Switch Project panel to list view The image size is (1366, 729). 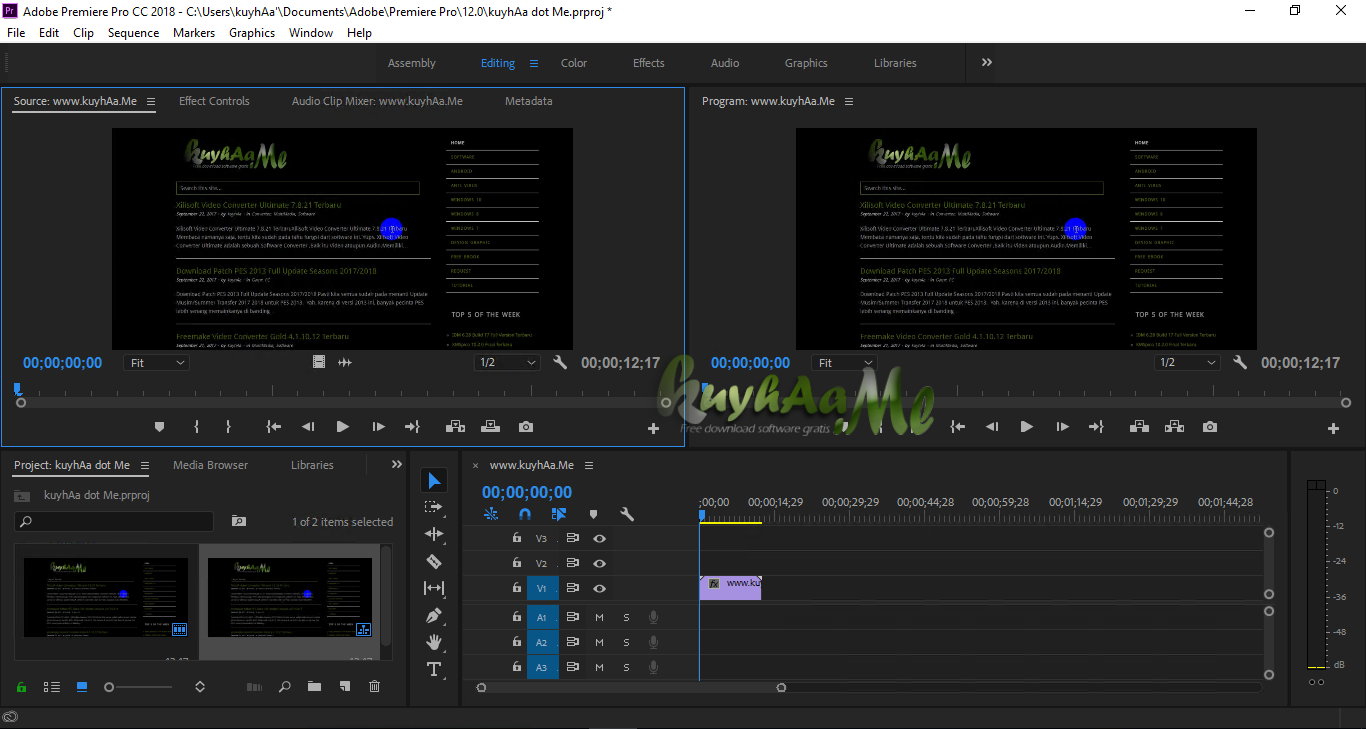(x=52, y=687)
